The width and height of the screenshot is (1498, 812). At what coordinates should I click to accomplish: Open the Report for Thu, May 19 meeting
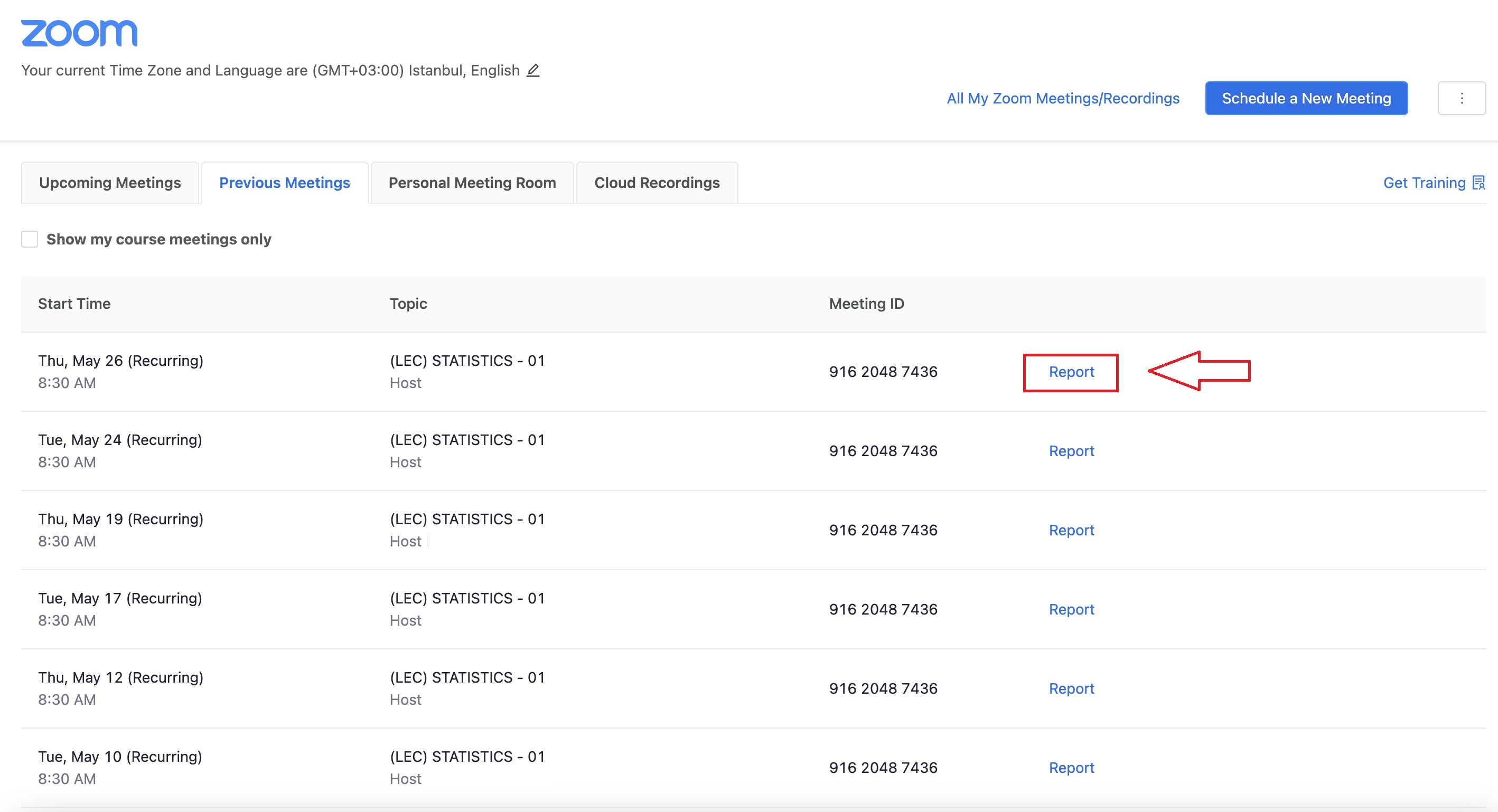coord(1071,530)
